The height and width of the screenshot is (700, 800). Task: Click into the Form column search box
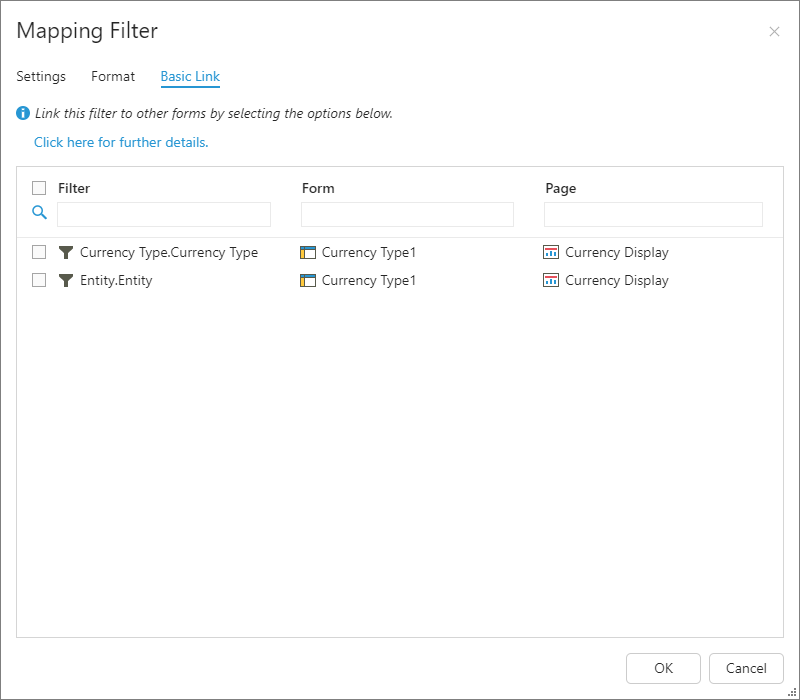[407, 215]
